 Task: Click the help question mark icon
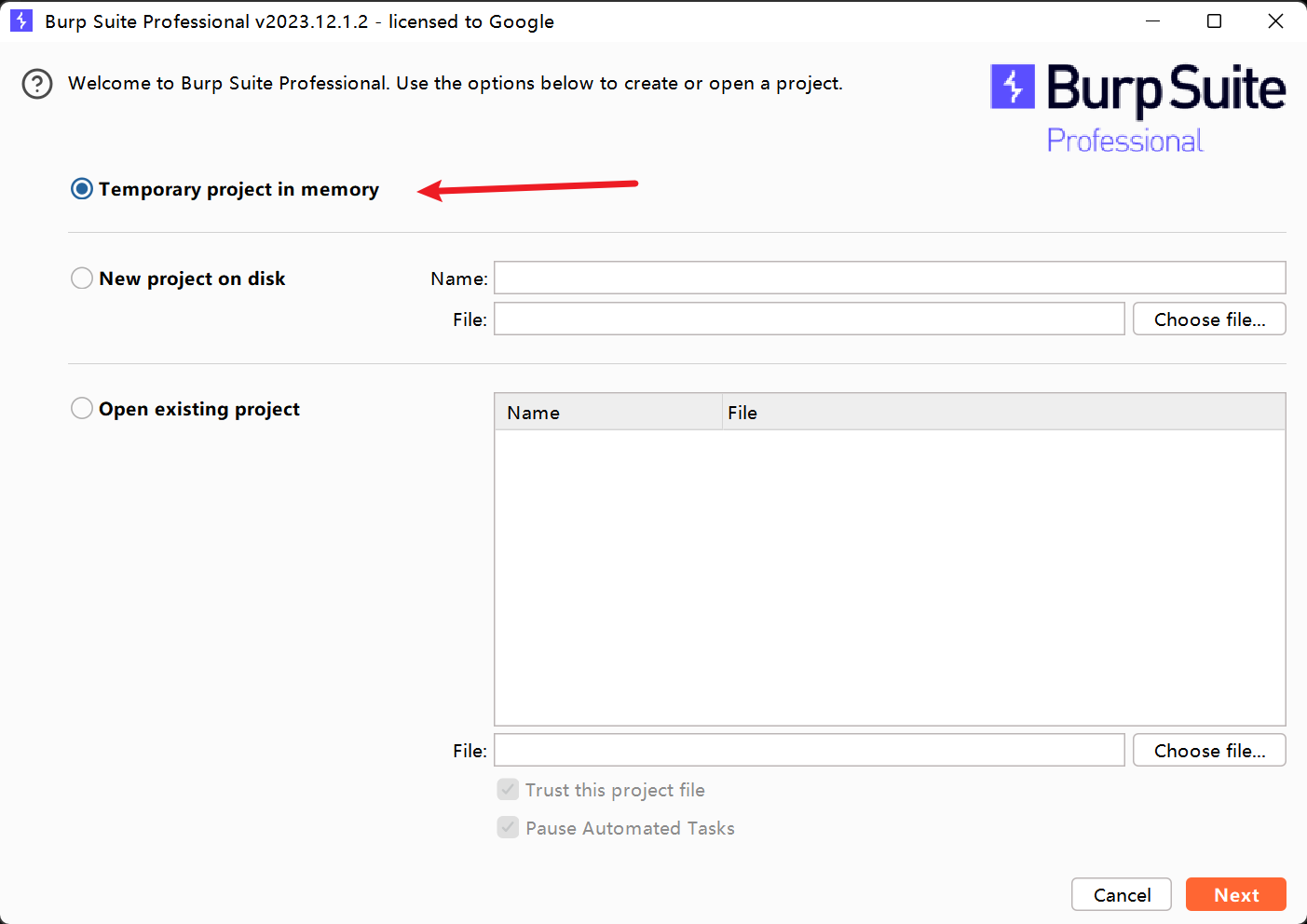click(37, 84)
